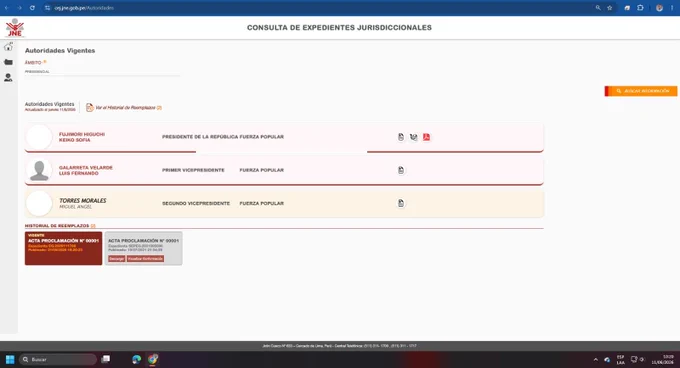
Task: Bookmark this page with the star
Action: point(609,8)
